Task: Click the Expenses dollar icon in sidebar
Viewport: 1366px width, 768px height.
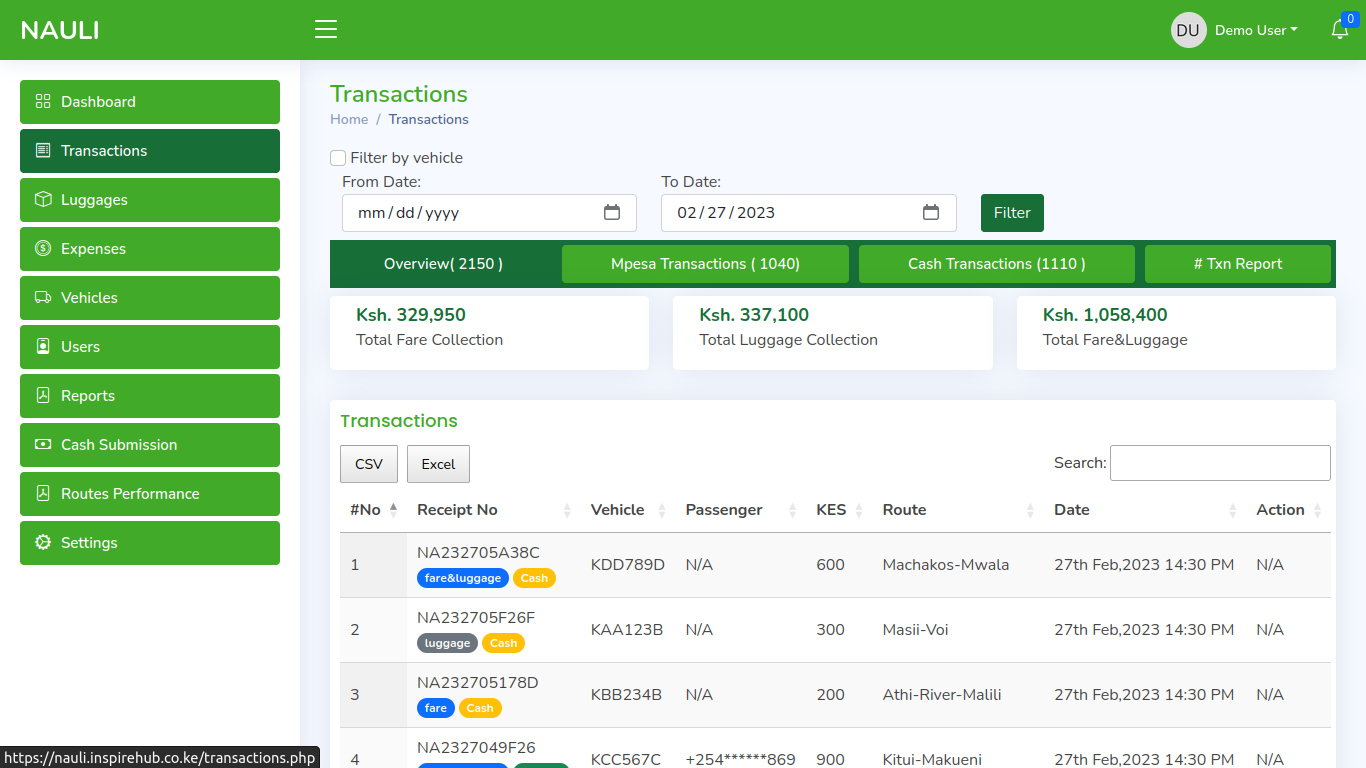Action: tap(43, 249)
